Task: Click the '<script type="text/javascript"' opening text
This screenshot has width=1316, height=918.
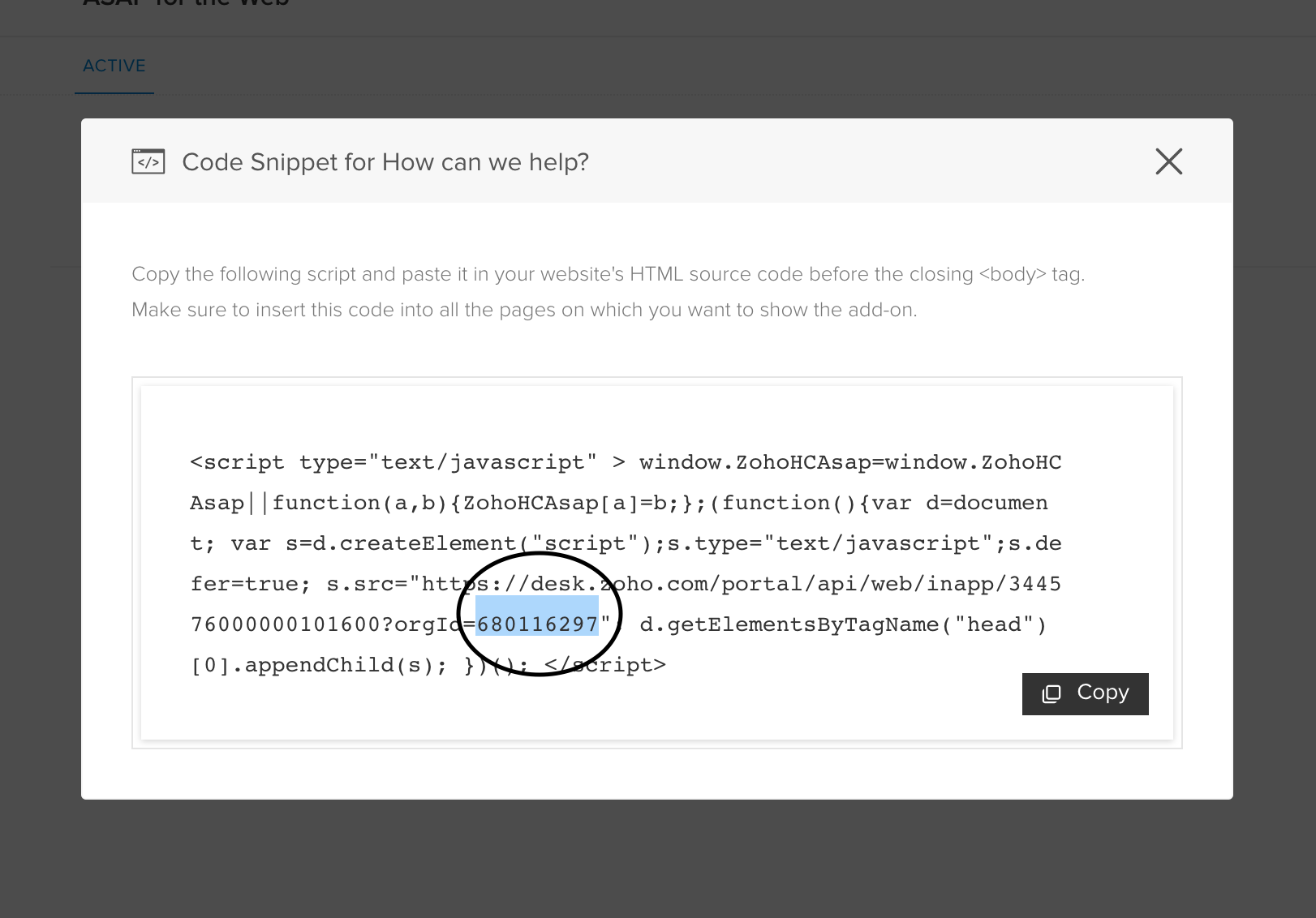Action: point(394,462)
